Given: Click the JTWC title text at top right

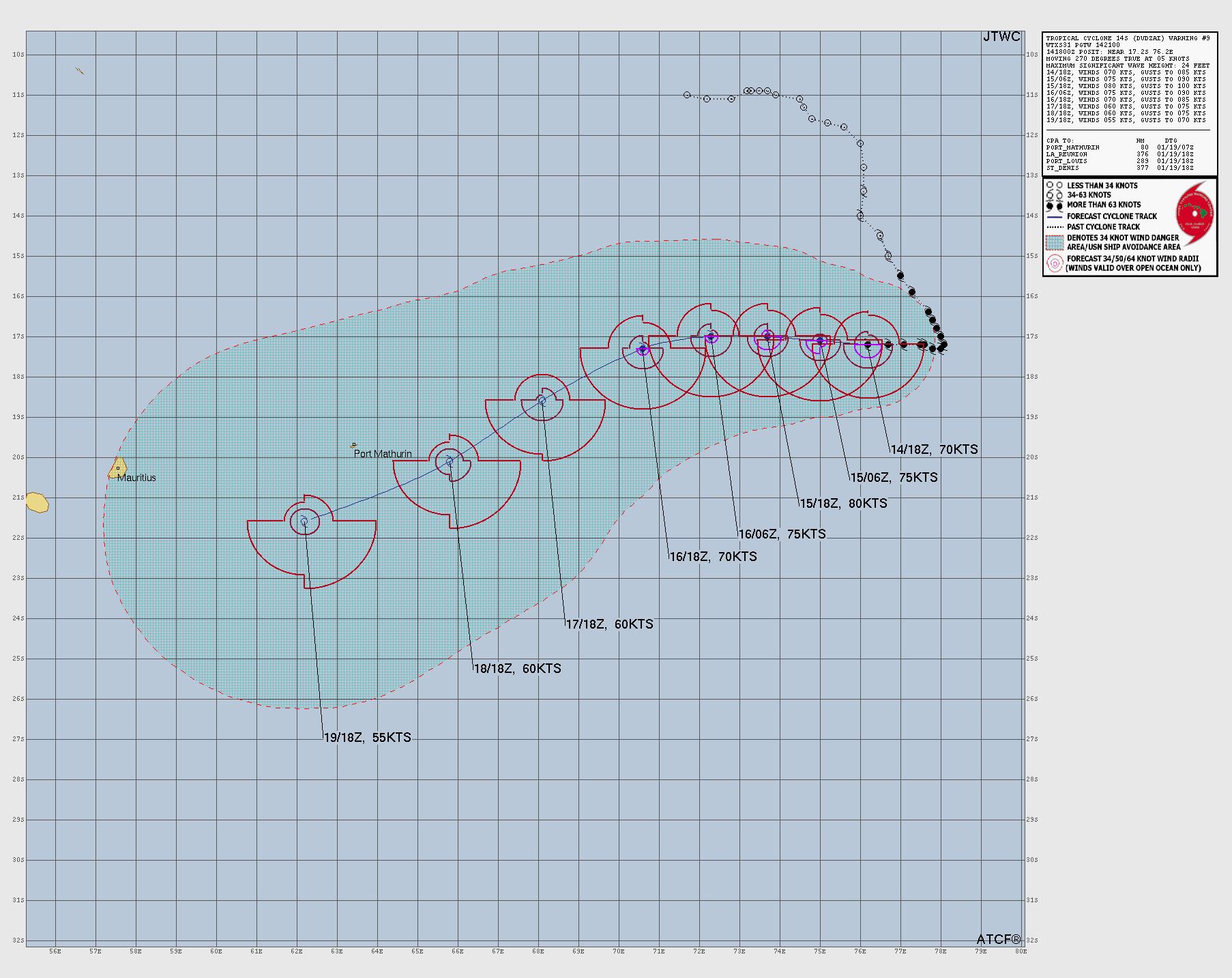Looking at the screenshot, I should (x=1001, y=37).
